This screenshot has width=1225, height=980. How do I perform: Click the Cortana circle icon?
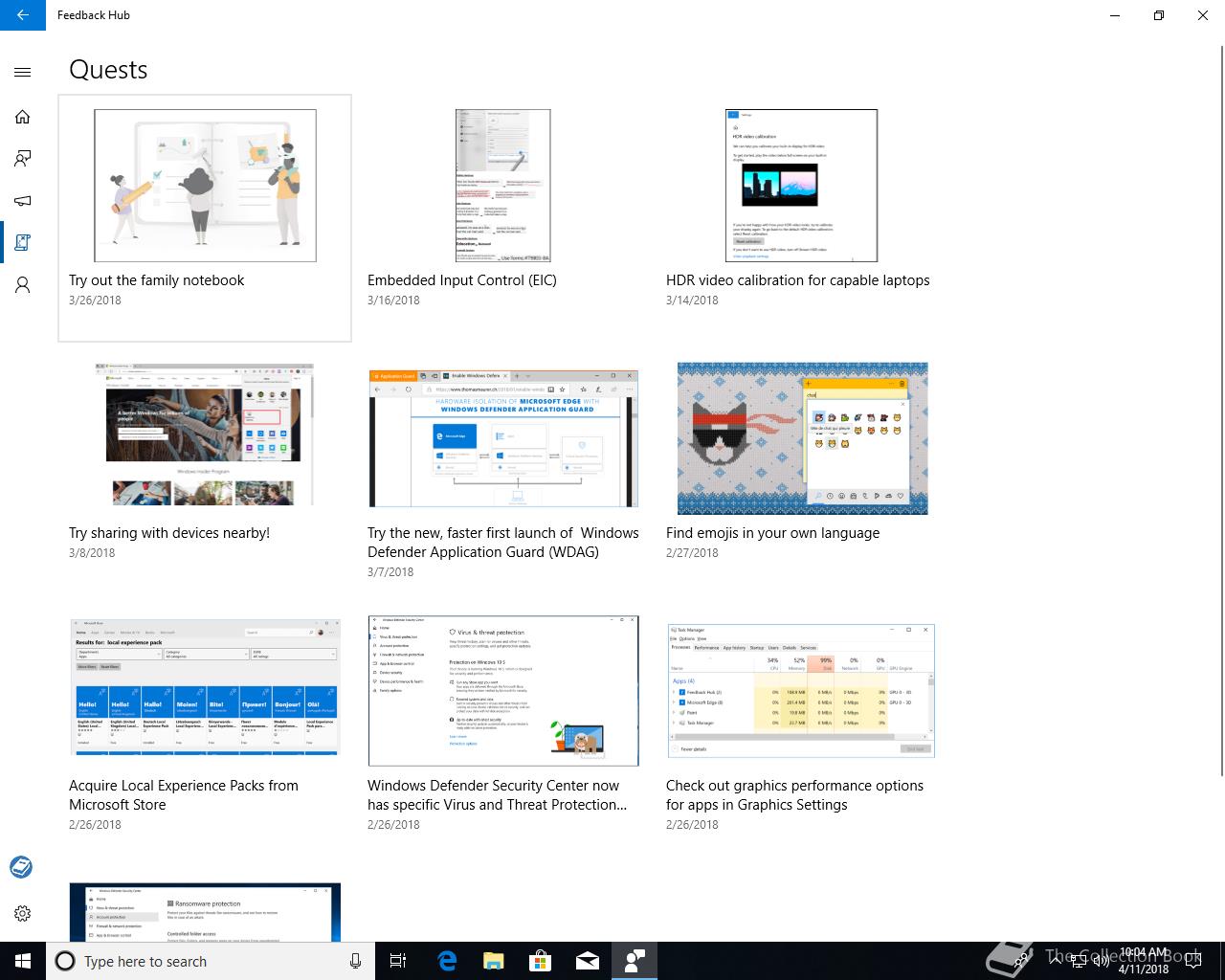pyautogui.click(x=65, y=961)
